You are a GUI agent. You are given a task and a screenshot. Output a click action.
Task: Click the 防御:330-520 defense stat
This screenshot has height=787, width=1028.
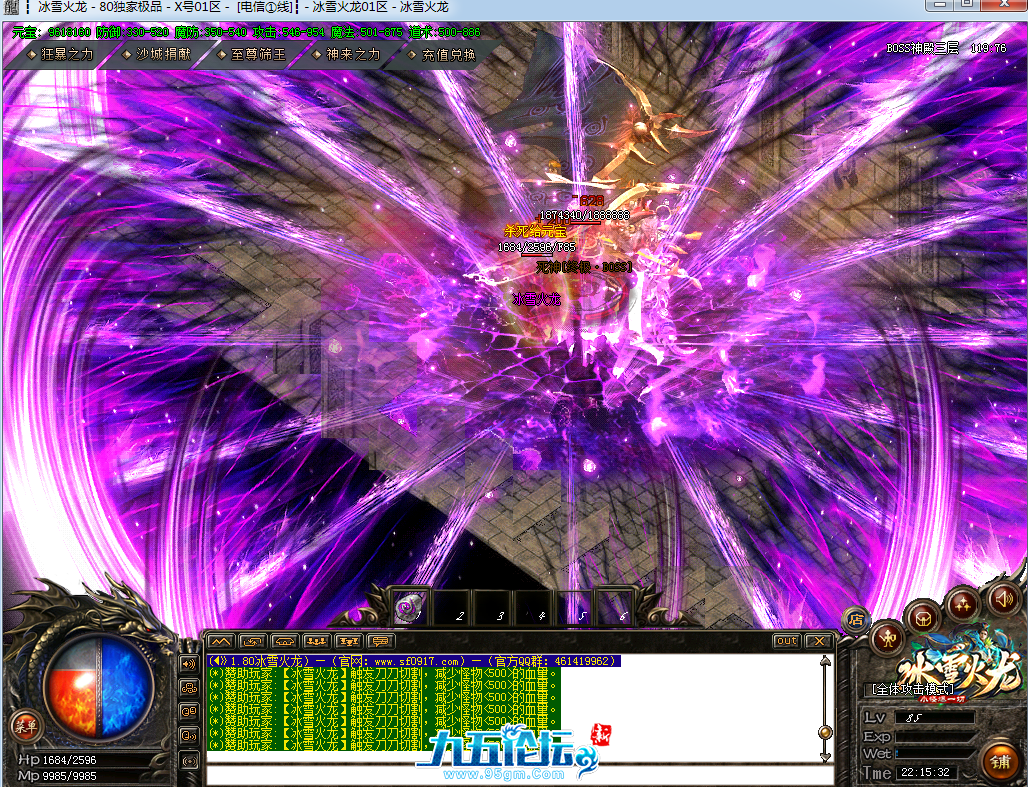click(x=132, y=32)
